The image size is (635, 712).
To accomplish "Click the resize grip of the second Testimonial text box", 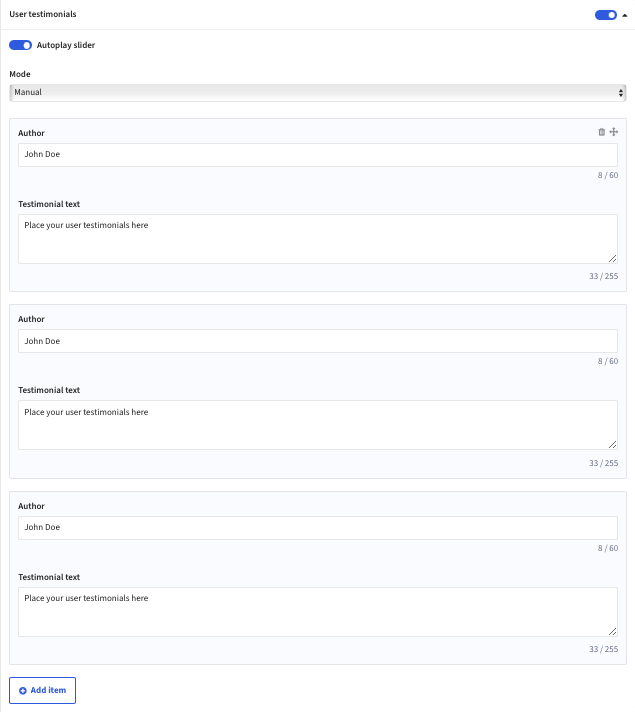I will pos(612,445).
